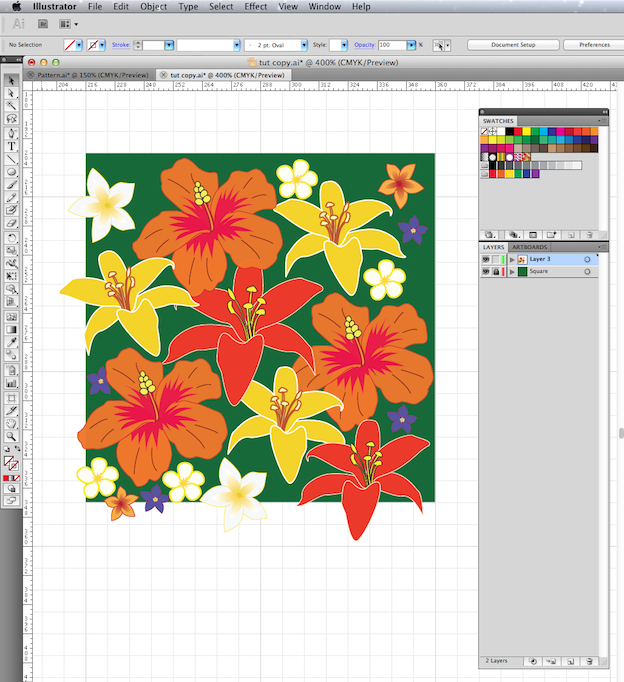Screen dimensions: 624x682
Task: Select the Pen tool
Action: tap(11, 133)
